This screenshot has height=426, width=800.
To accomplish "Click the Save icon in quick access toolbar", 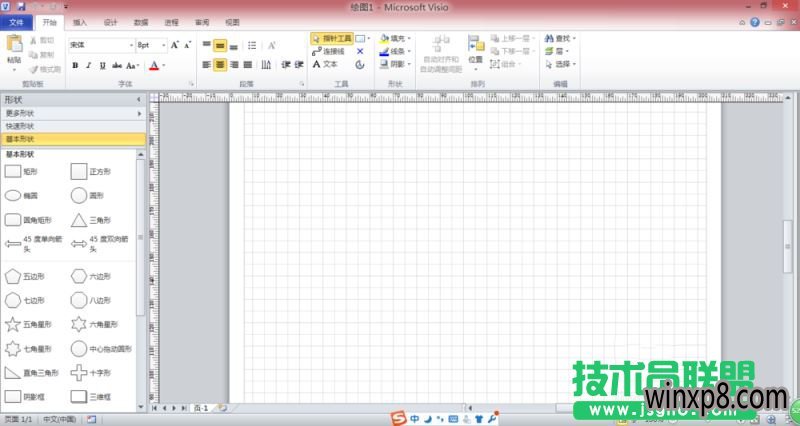I will tap(21, 7).
